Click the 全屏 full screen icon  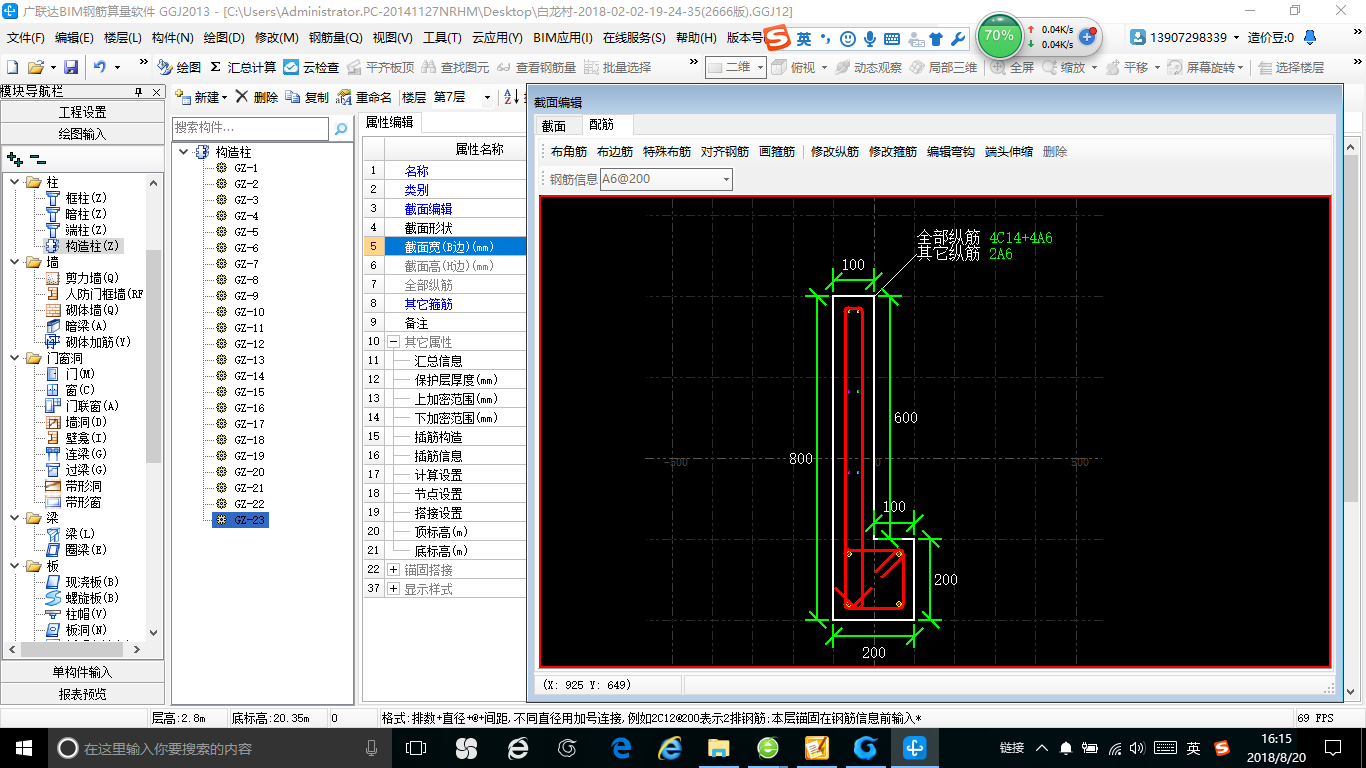pyautogui.click(x=1013, y=67)
